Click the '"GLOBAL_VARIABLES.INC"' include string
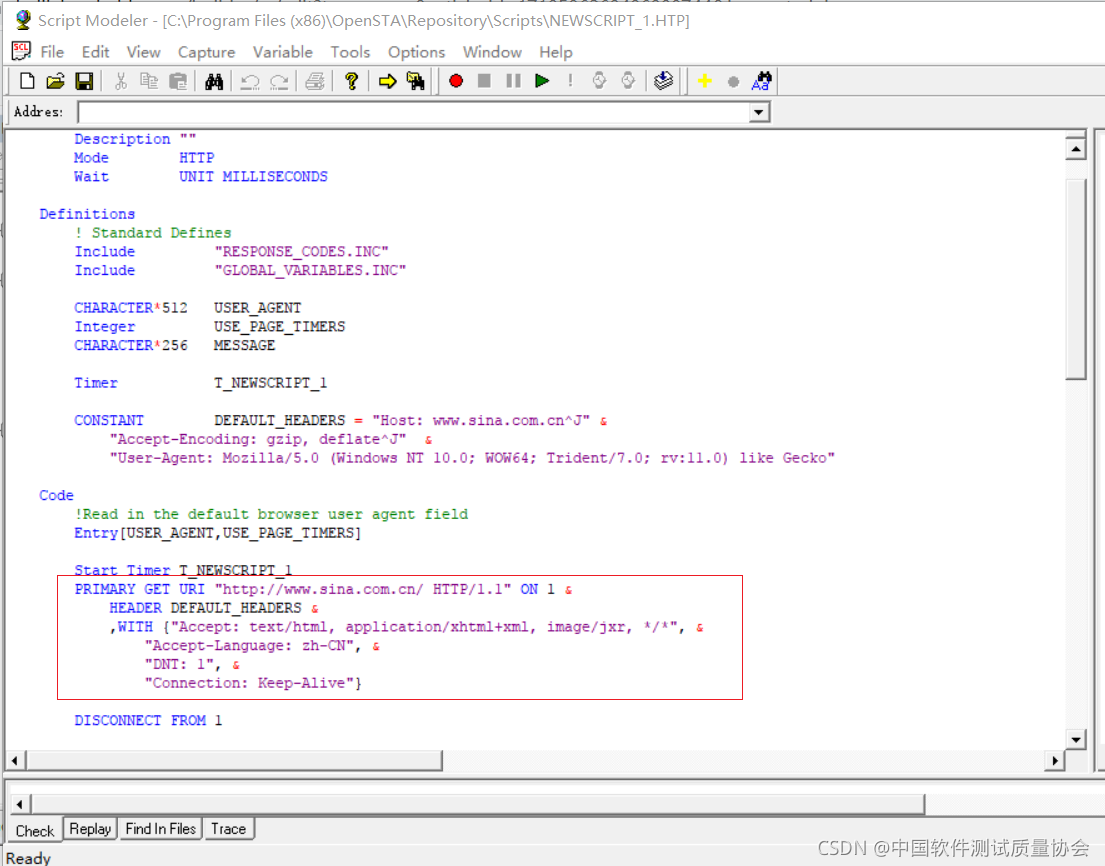The height and width of the screenshot is (866, 1105). pyautogui.click(x=310, y=271)
